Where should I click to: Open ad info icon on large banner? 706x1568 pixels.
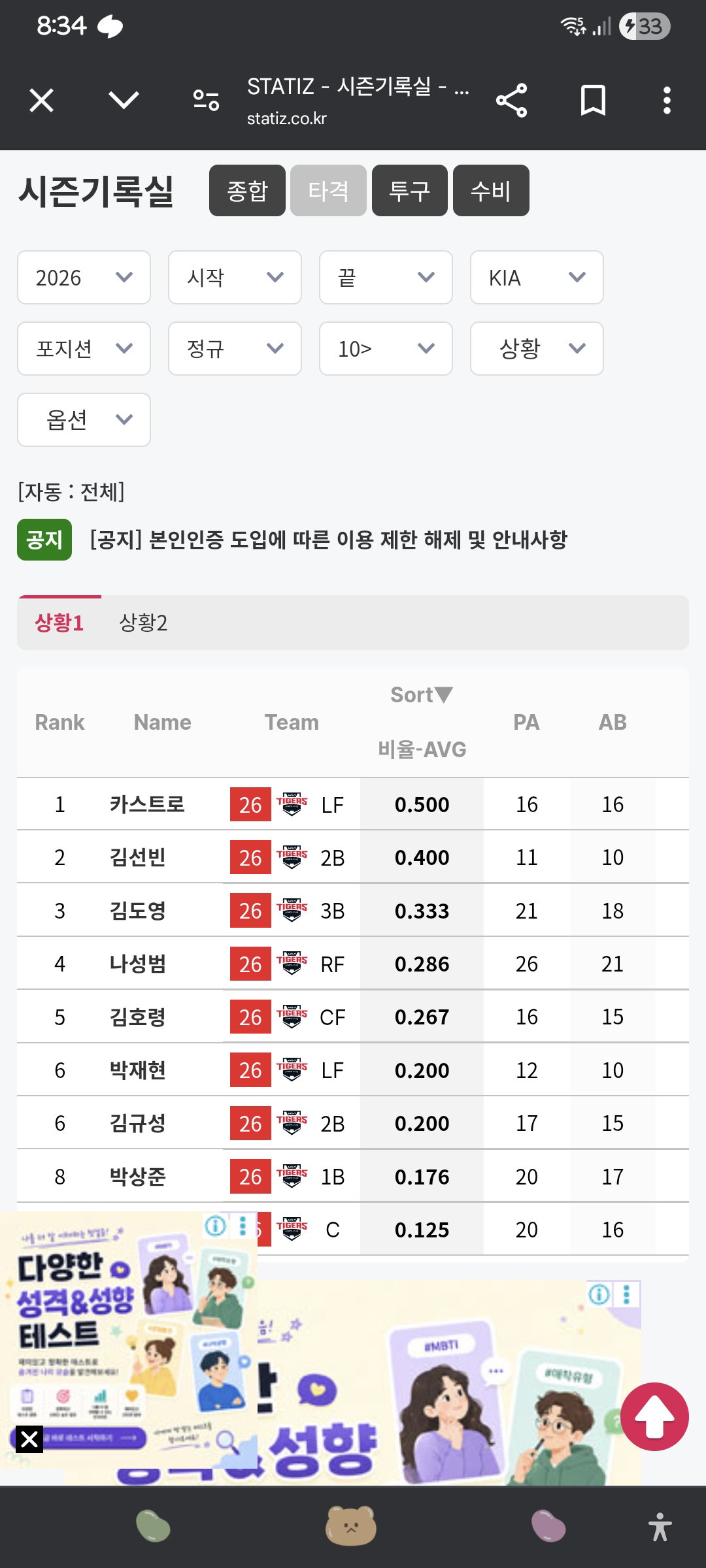click(599, 1294)
